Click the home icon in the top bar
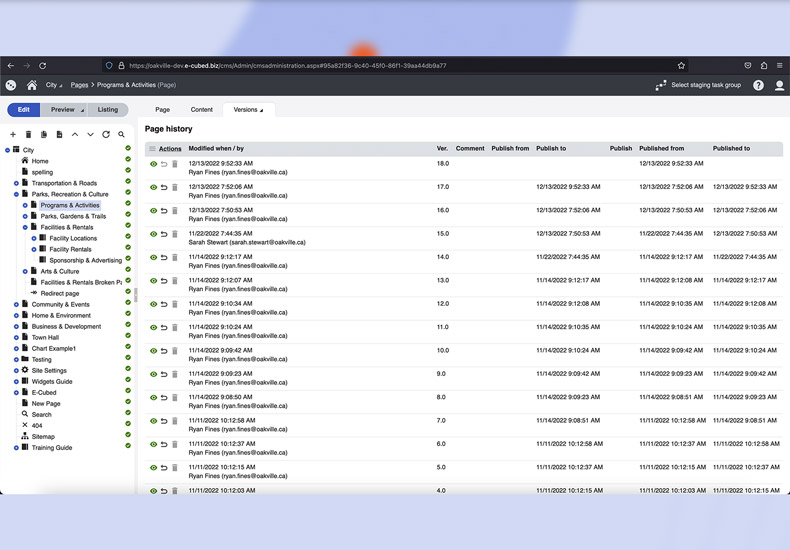 32,86
